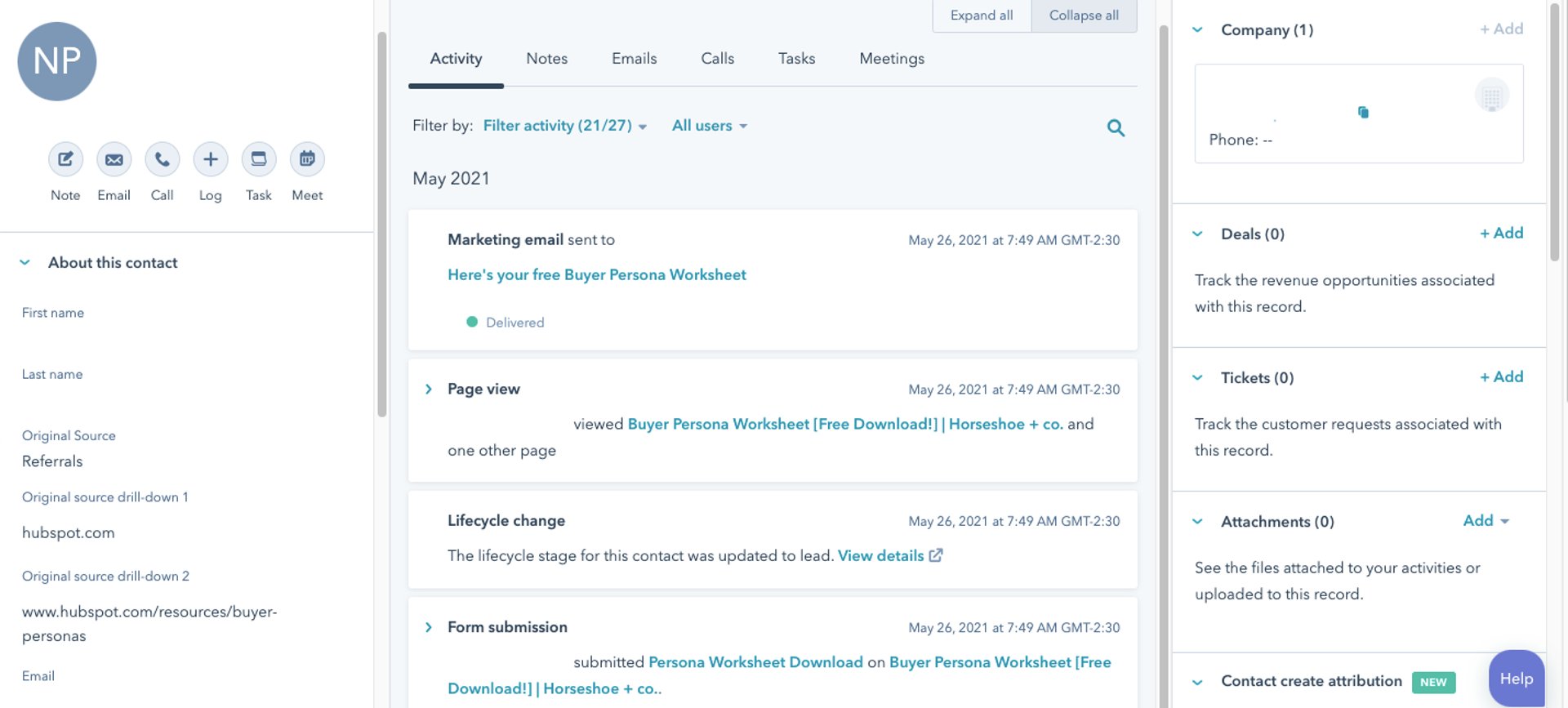Start a call with the Call icon
The image size is (1568, 708).
[x=163, y=159]
